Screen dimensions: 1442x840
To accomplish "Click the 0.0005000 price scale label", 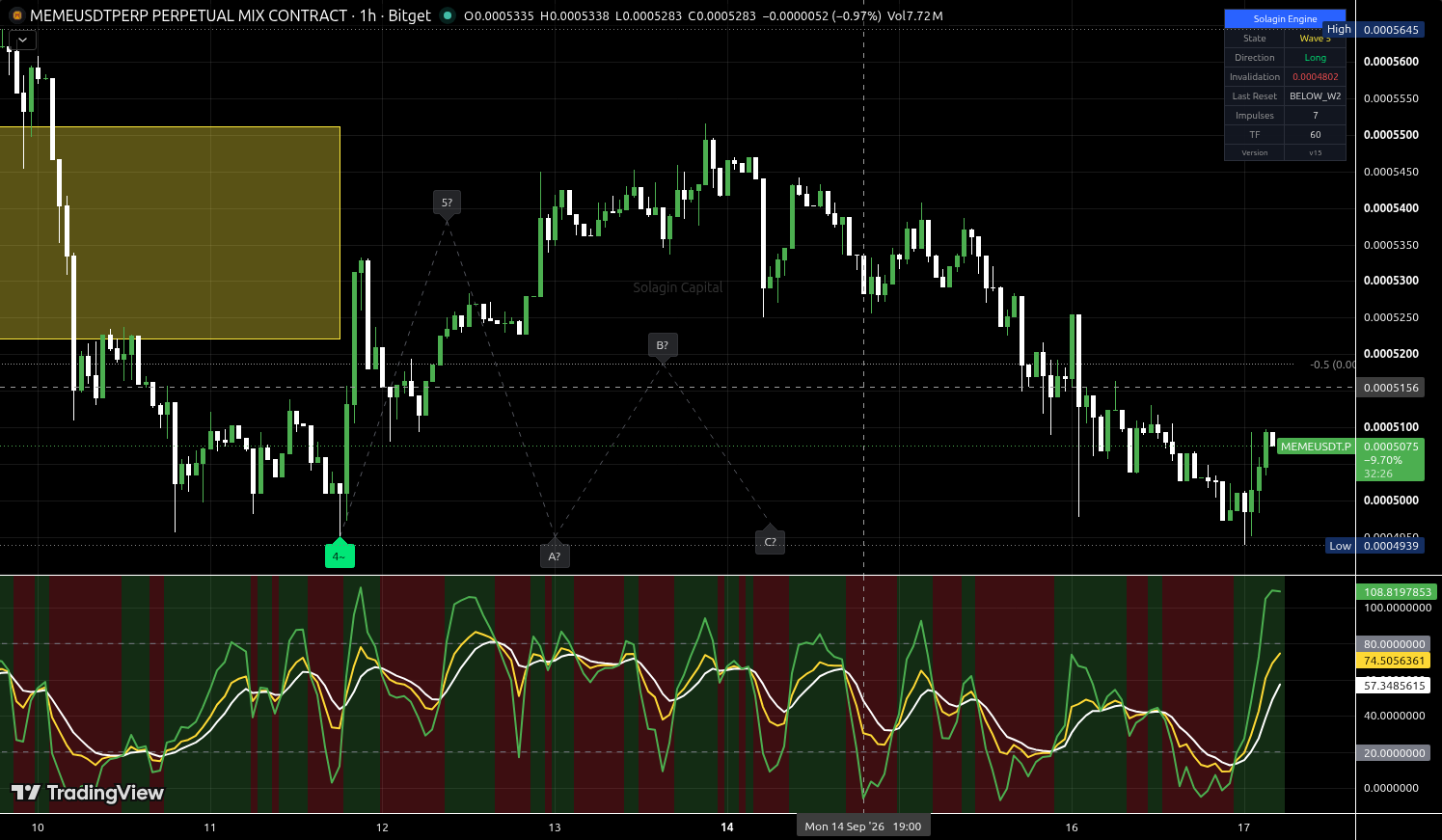I will coord(1391,501).
